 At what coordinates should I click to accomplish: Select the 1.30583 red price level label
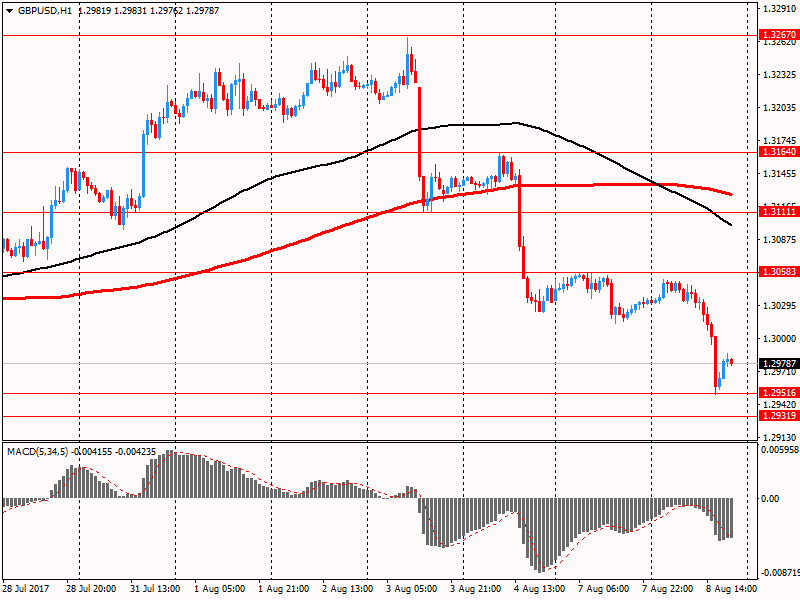click(x=779, y=271)
